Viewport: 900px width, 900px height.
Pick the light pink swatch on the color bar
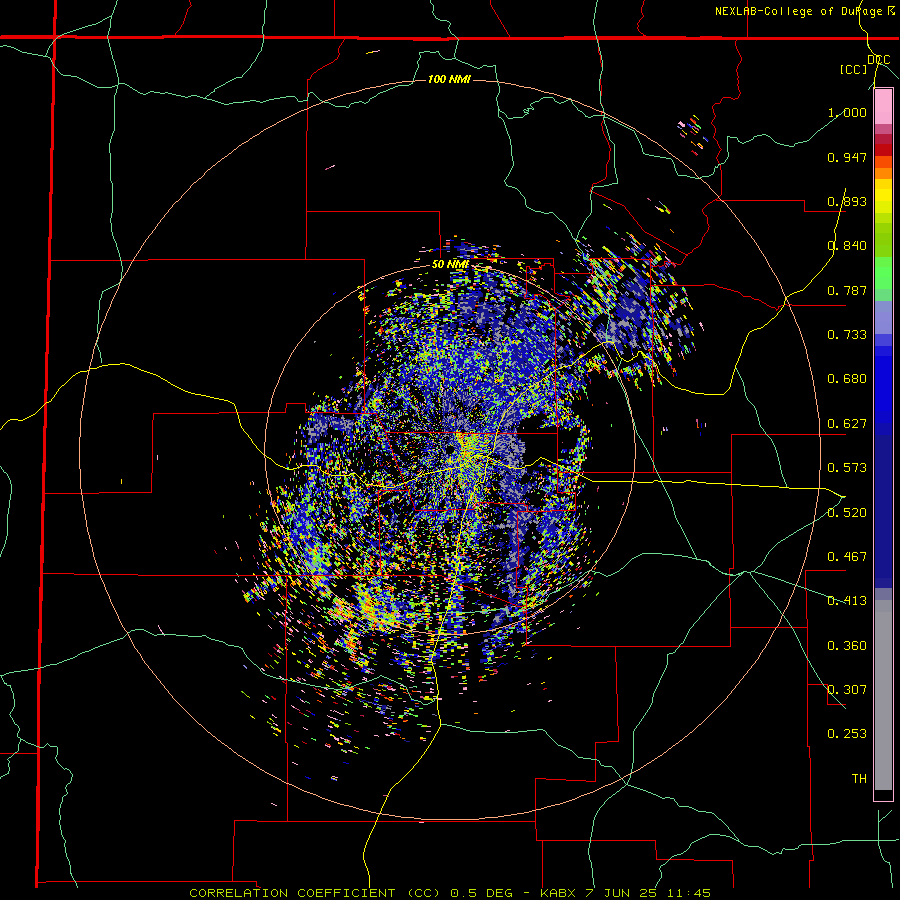click(x=883, y=107)
